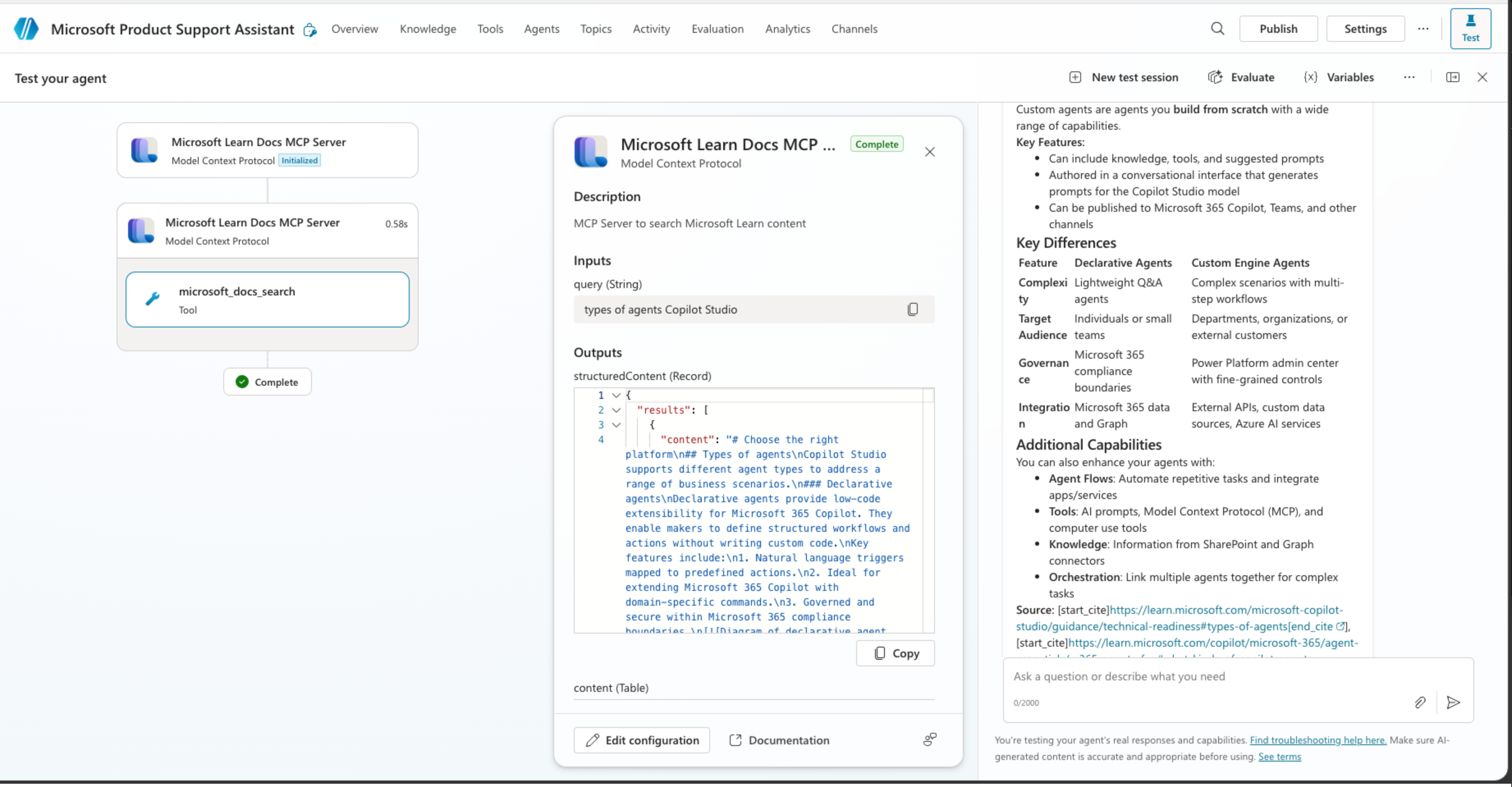1512x787 pixels.
Task: Click the connections icon near Documentation
Action: coord(930,739)
